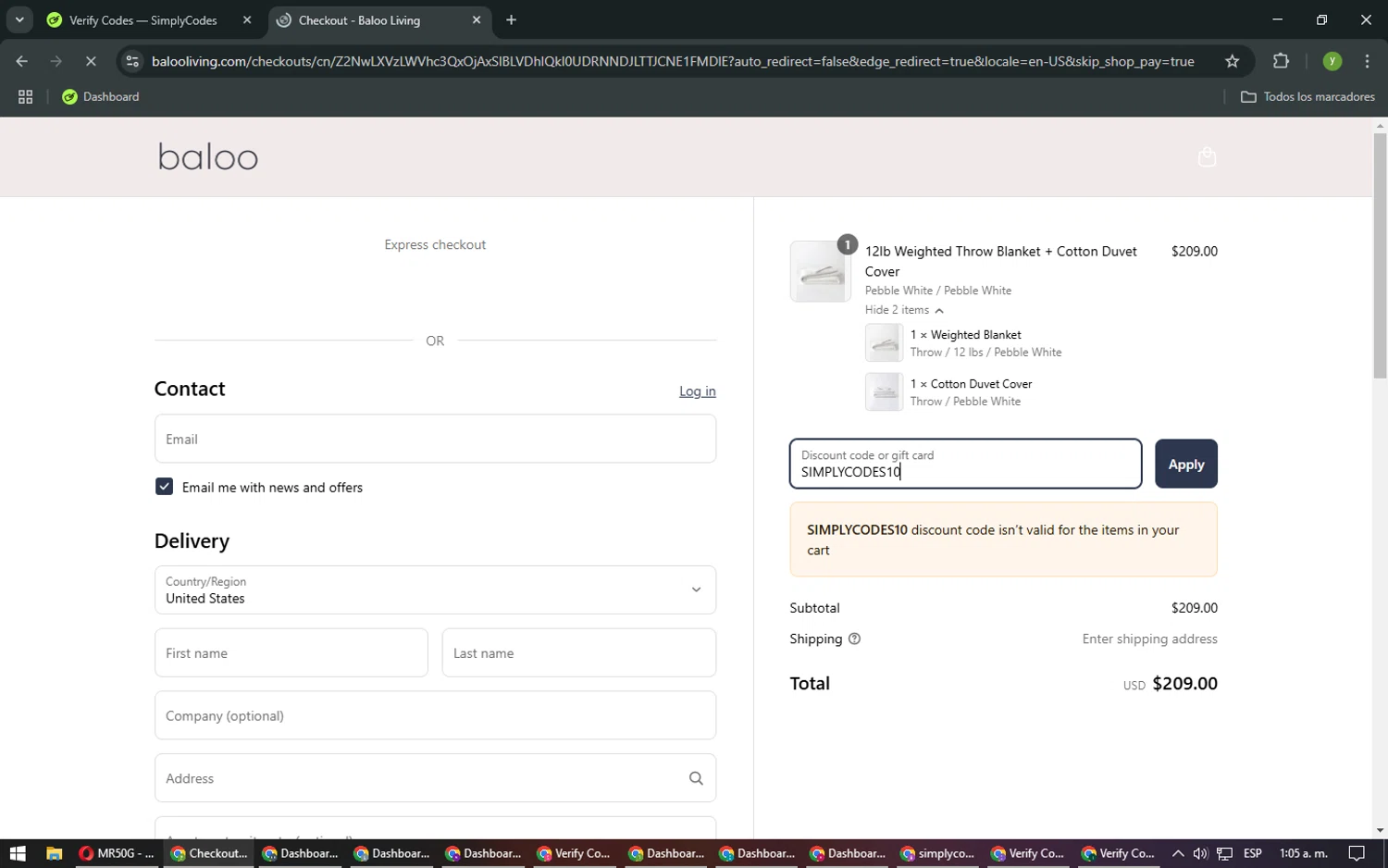Focus the Company (optional) field
Screen dimensions: 1388x868
(435, 715)
